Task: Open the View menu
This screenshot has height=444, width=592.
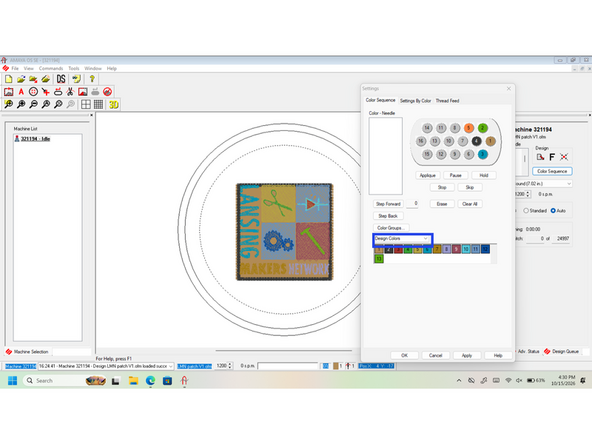Action: pyautogui.click(x=29, y=68)
